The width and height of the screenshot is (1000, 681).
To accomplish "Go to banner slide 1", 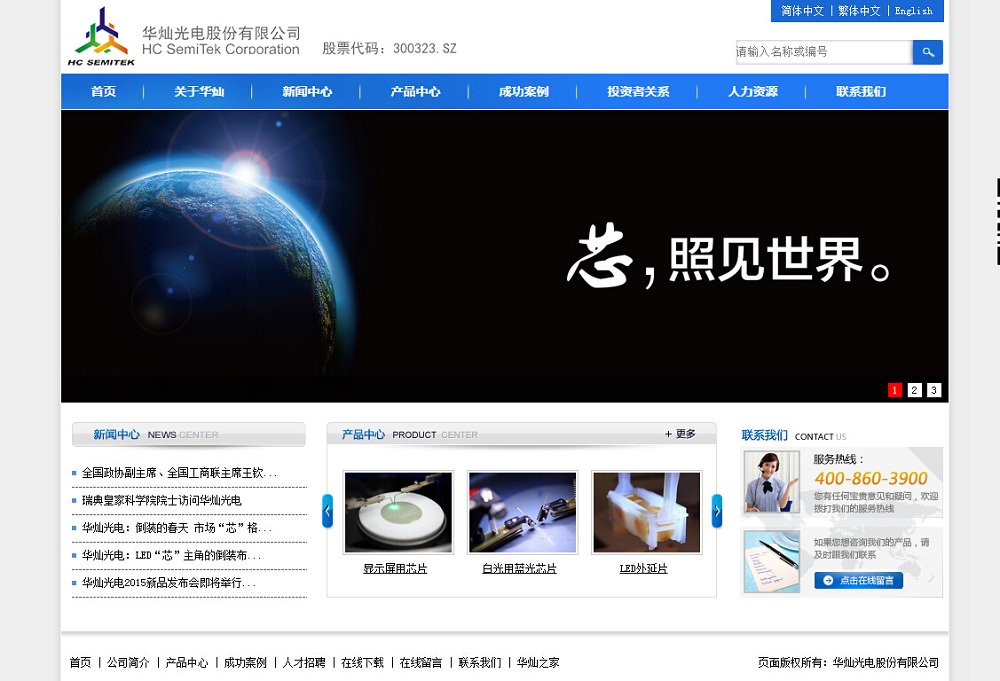I will pos(895,390).
